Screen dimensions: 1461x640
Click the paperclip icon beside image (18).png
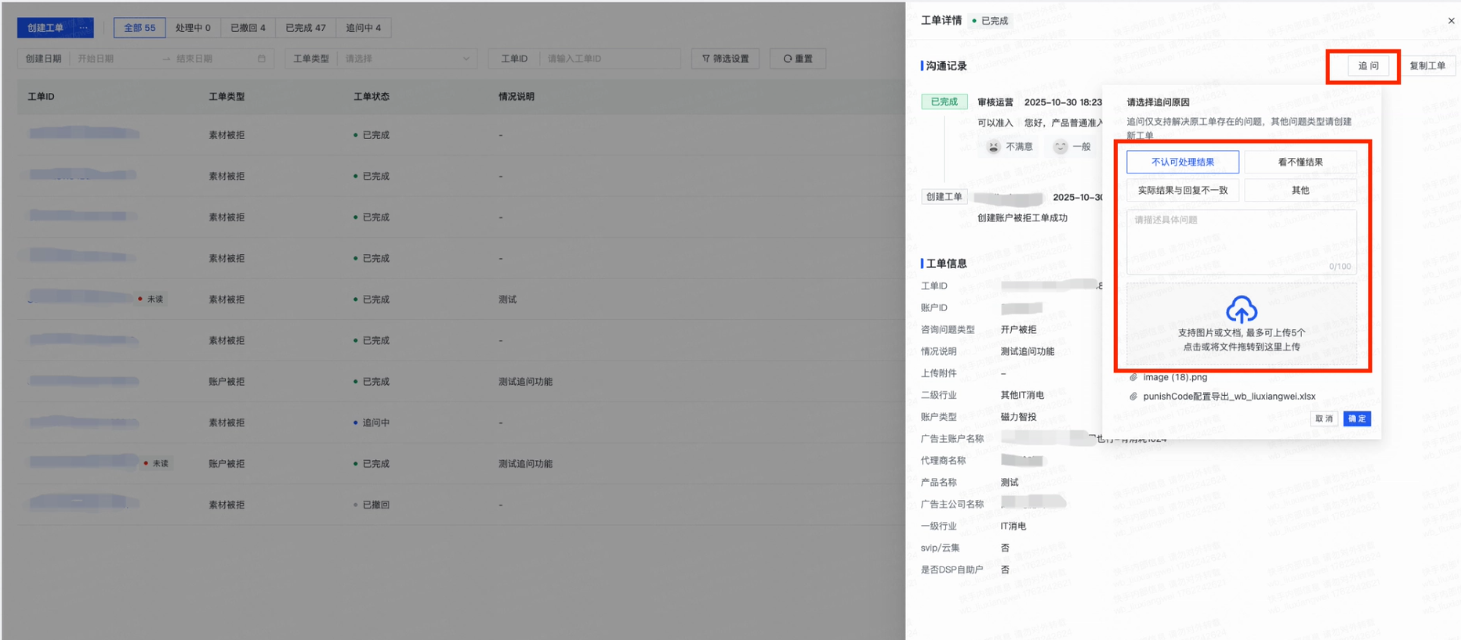[x=1135, y=378]
